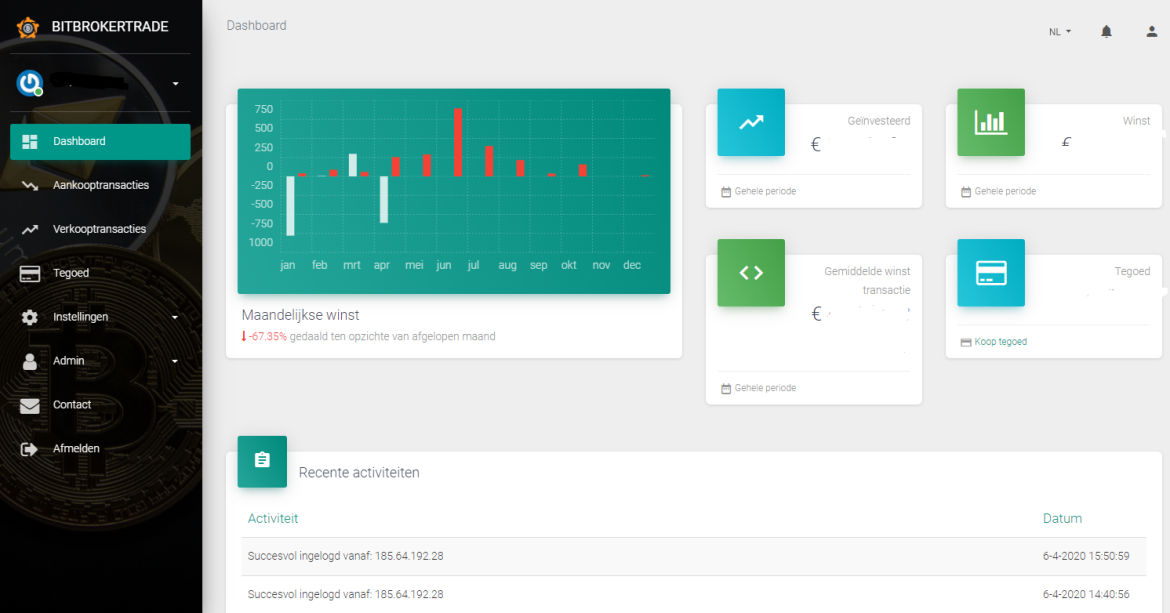Open the NL language dropdown
Viewport: 1170px width, 613px height.
tap(1060, 32)
